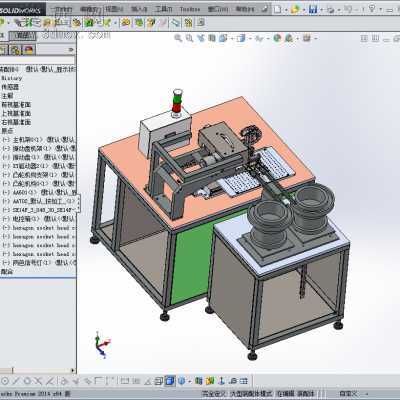Image resolution: width=400 pixels, height=400 pixels.
Task: Click the green component icon in second toolbar
Action: [x=89, y=23]
